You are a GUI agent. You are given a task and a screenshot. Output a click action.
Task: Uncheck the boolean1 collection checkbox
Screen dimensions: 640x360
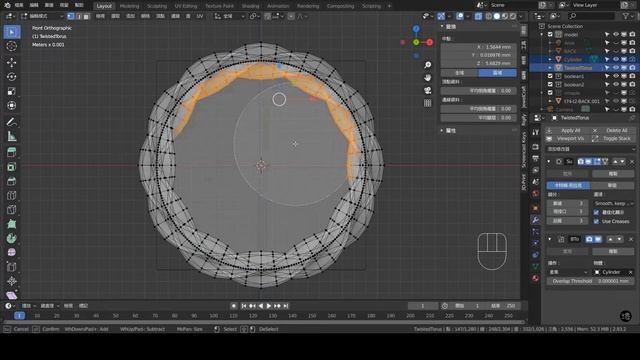click(550, 76)
